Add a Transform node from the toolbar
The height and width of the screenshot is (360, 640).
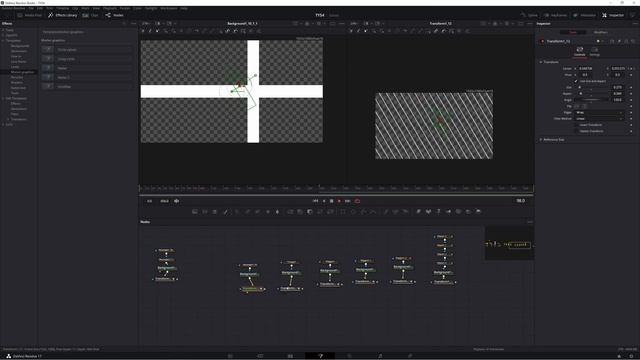pyautogui.click(x=330, y=211)
